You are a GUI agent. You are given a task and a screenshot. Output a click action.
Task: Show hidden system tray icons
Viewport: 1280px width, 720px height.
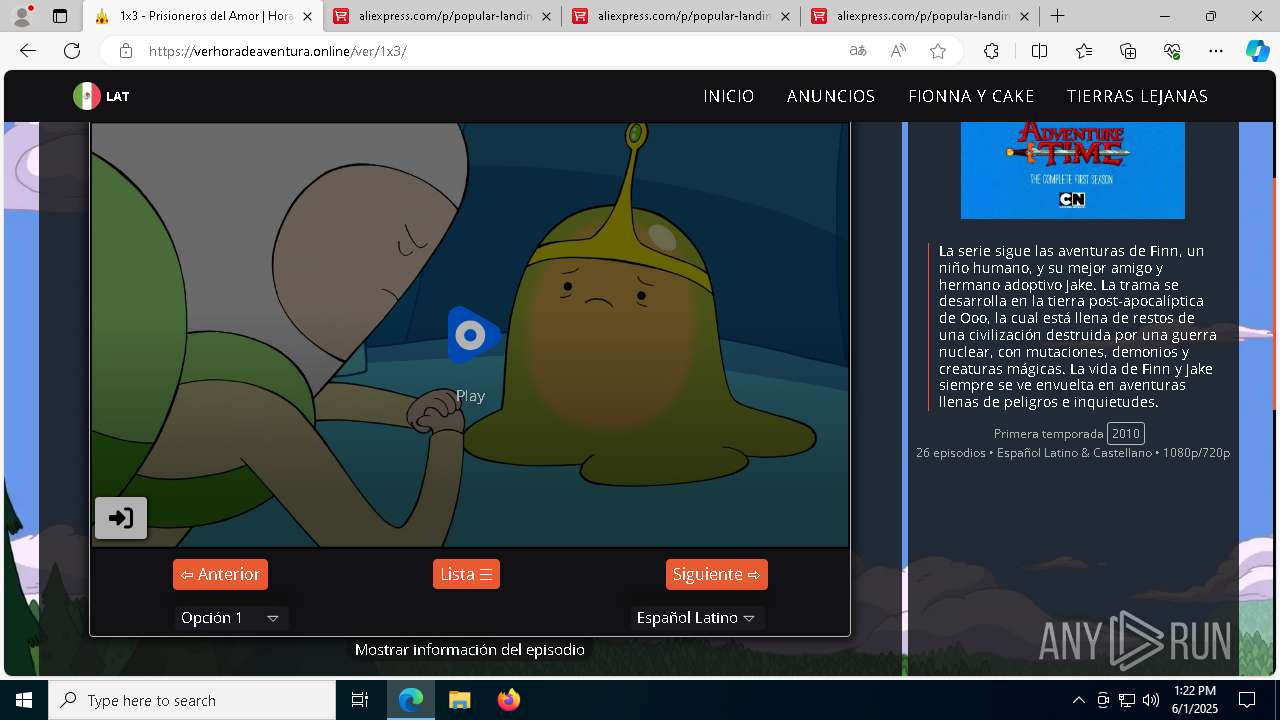1078,700
